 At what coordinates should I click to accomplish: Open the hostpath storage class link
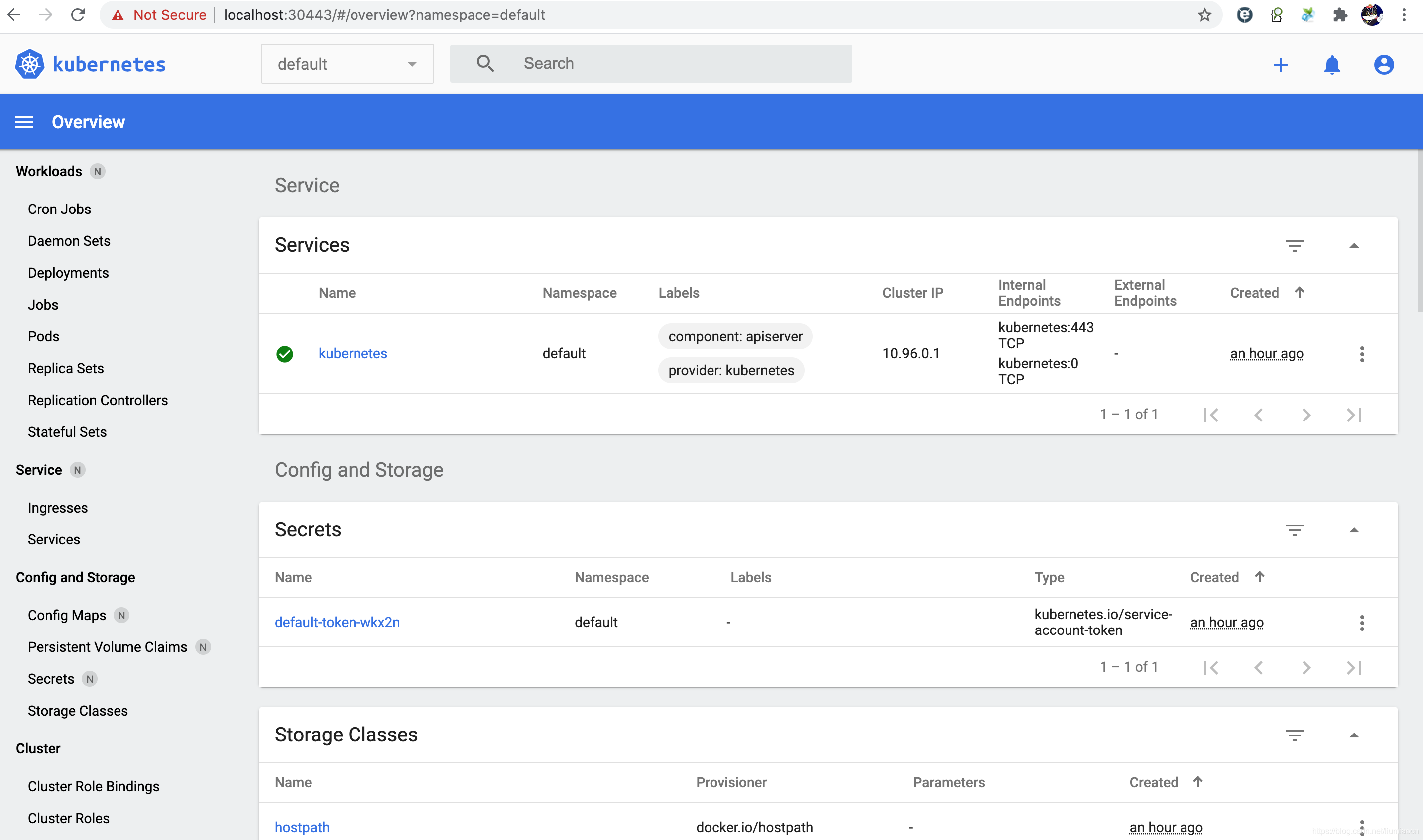[302, 827]
